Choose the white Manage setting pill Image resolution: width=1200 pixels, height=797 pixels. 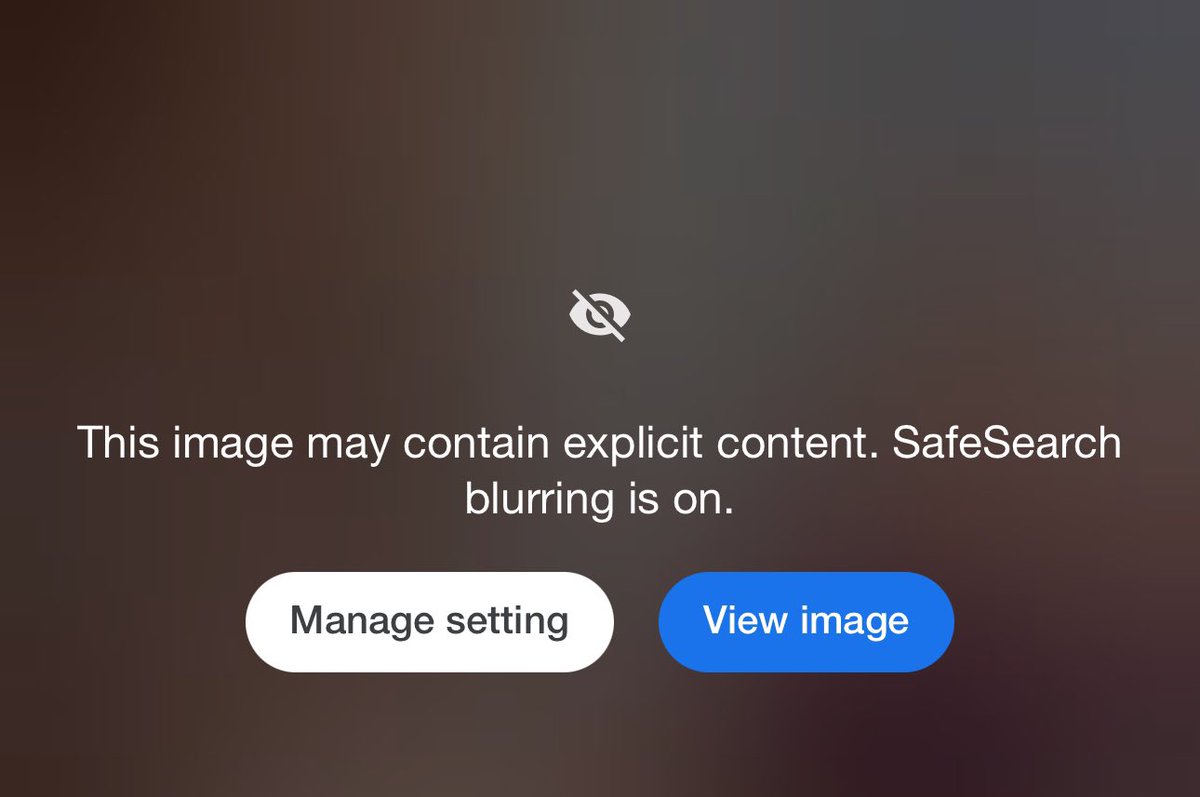click(429, 621)
